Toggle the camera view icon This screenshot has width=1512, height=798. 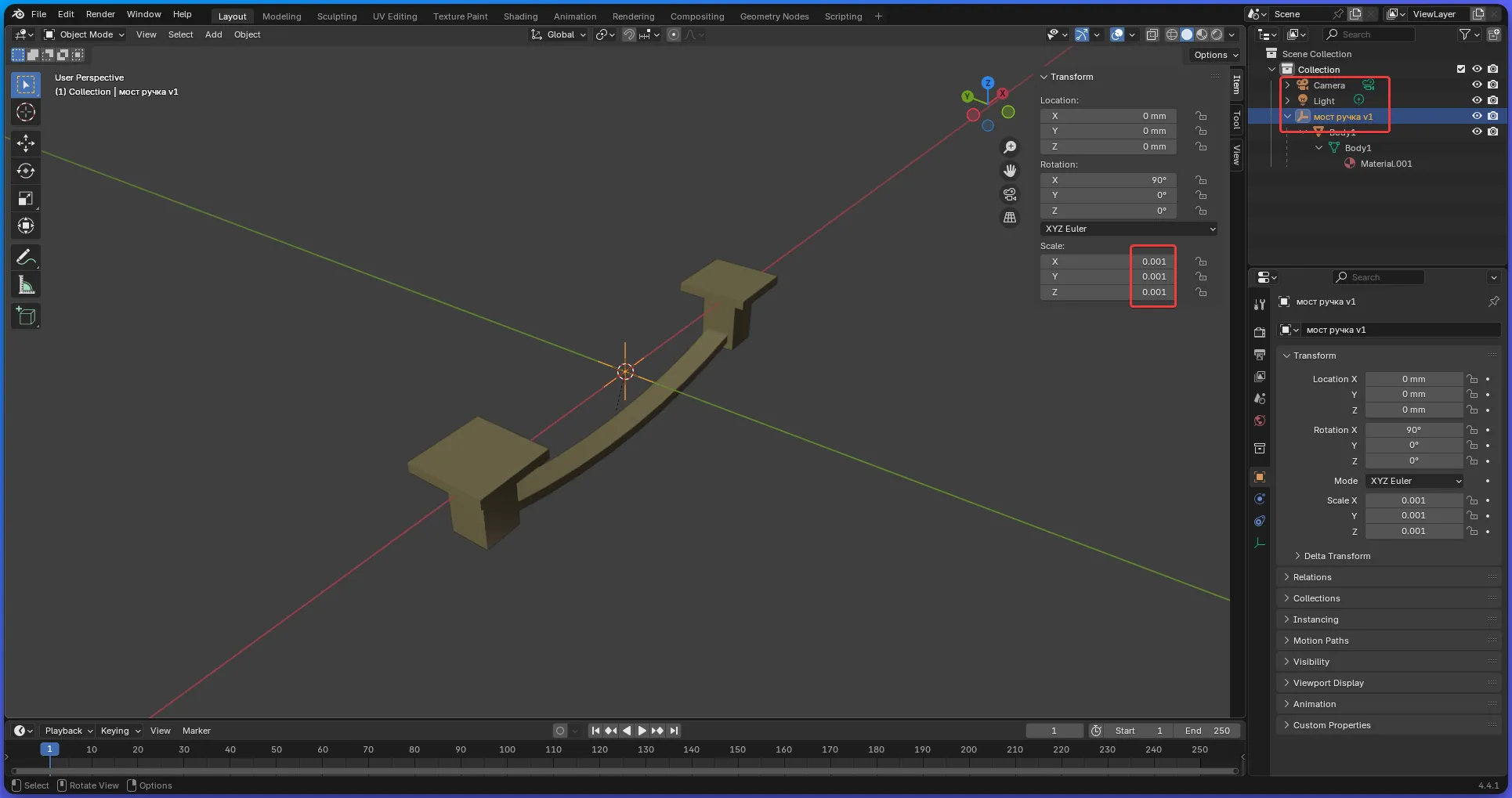(x=1010, y=194)
